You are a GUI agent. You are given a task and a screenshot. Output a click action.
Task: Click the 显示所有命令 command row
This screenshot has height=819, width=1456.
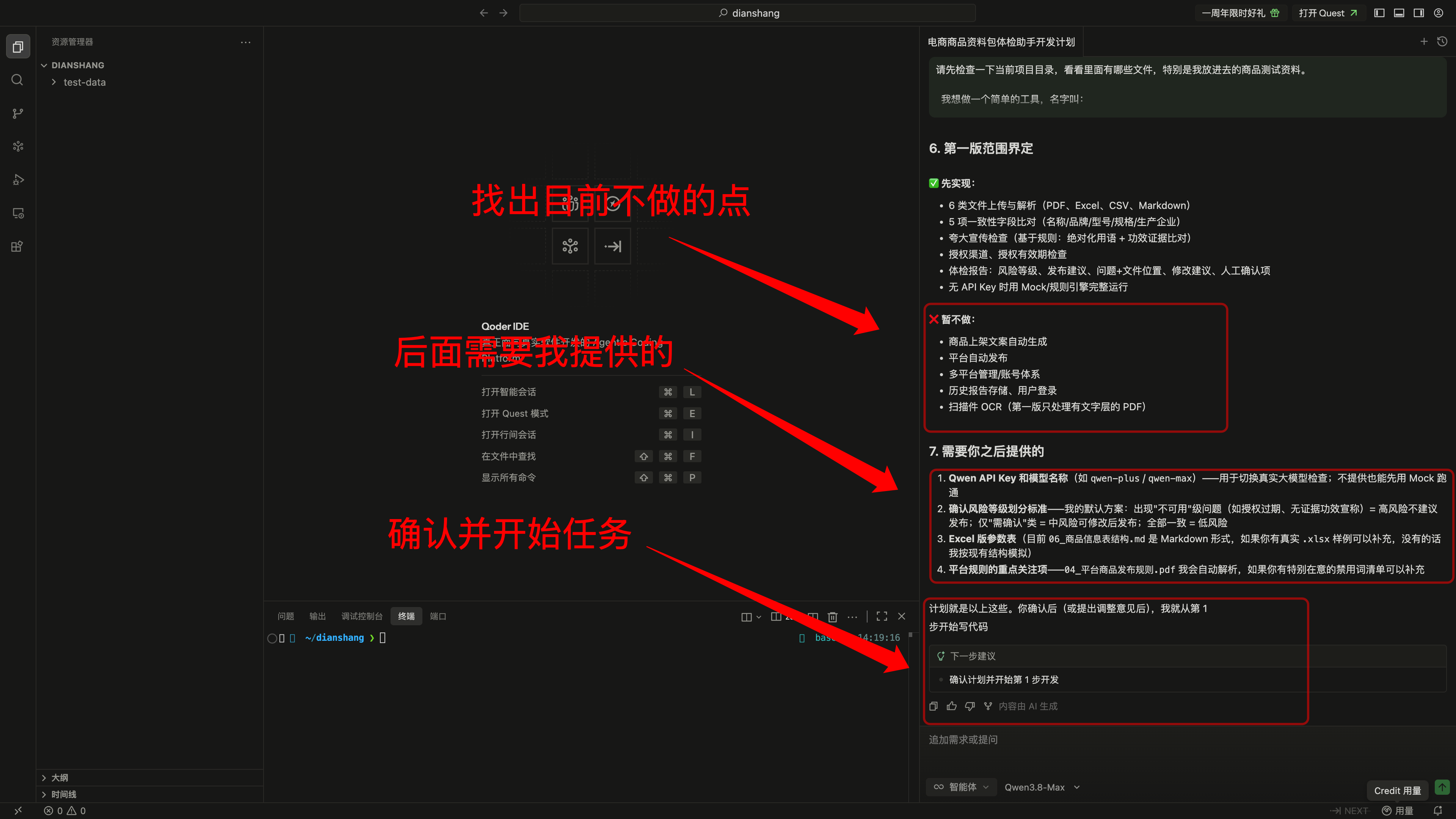tap(591, 478)
